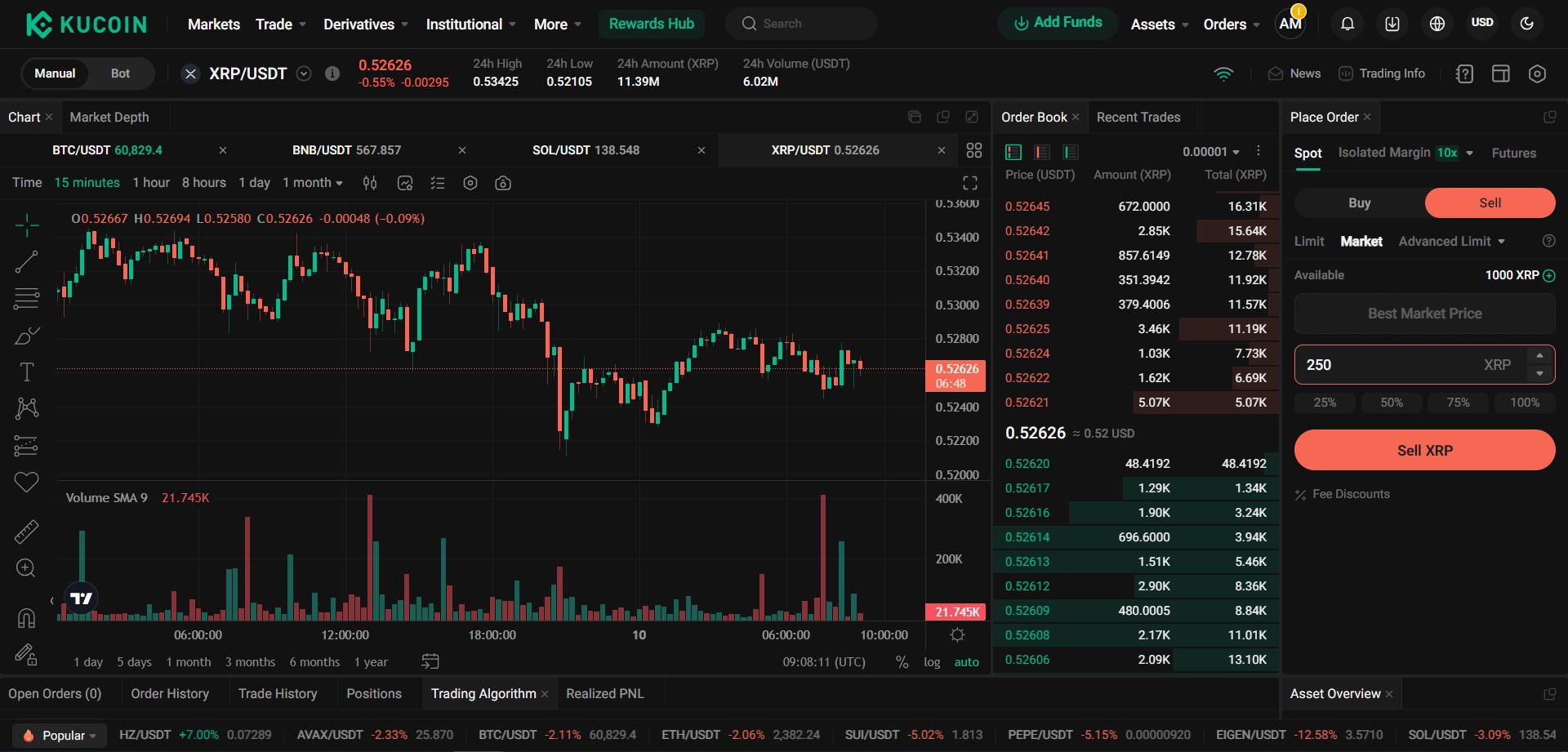Select the Sell side toggle

(1490, 202)
